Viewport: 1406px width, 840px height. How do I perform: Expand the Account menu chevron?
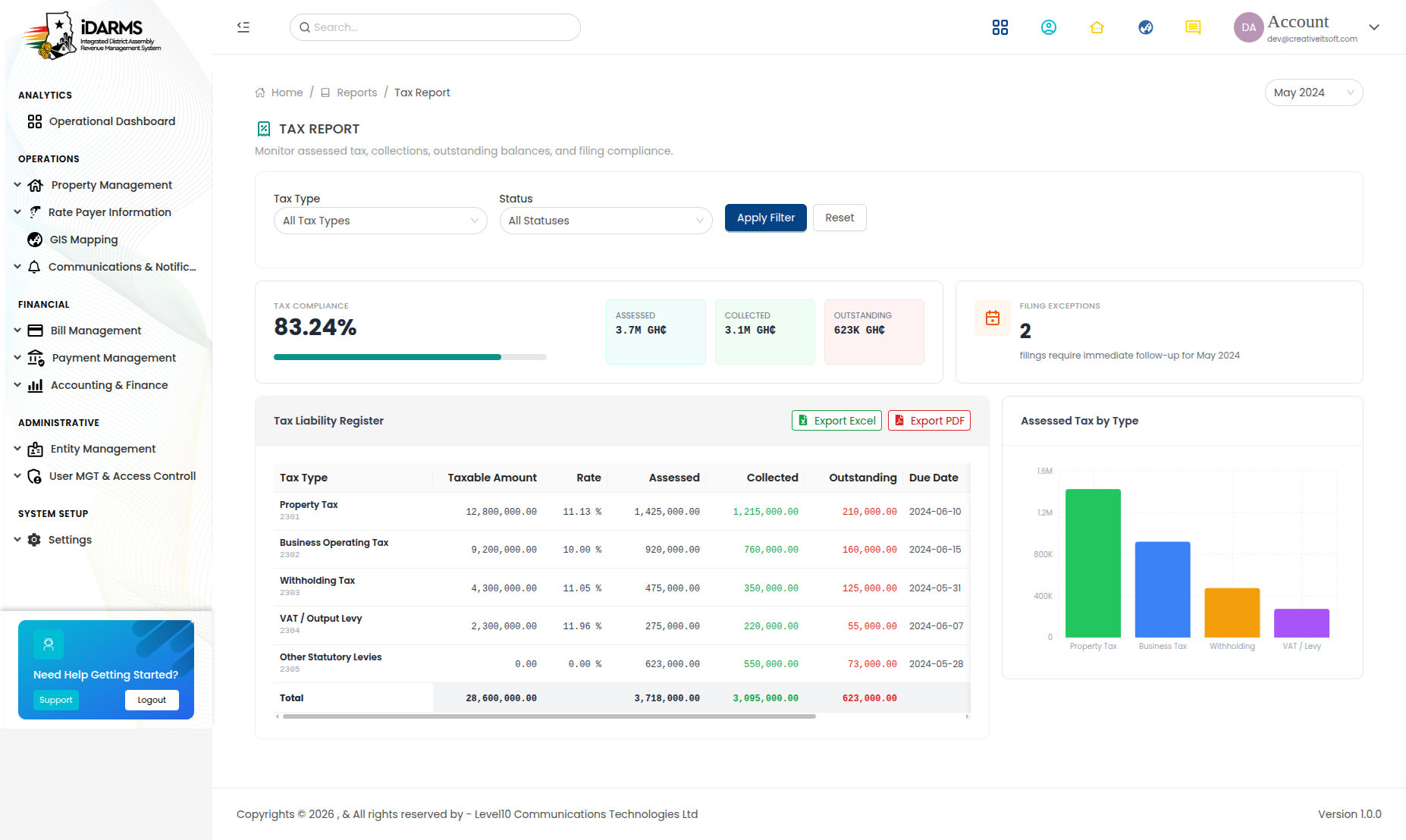click(1374, 27)
